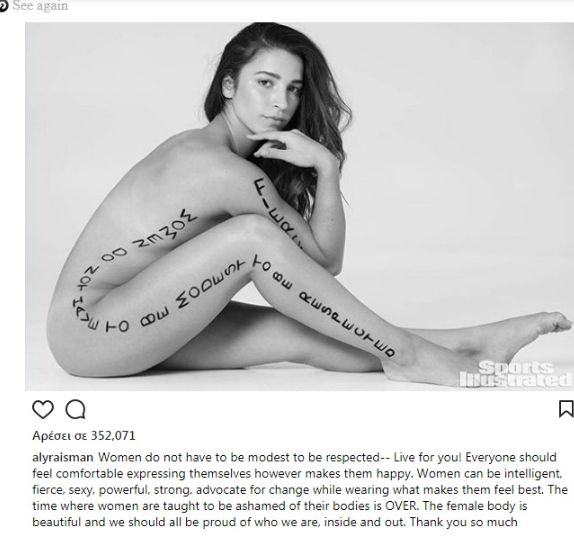This screenshot has height=538, width=574.
Task: Click the caption line beginning feel comfortable expressing
Action: [297, 474]
